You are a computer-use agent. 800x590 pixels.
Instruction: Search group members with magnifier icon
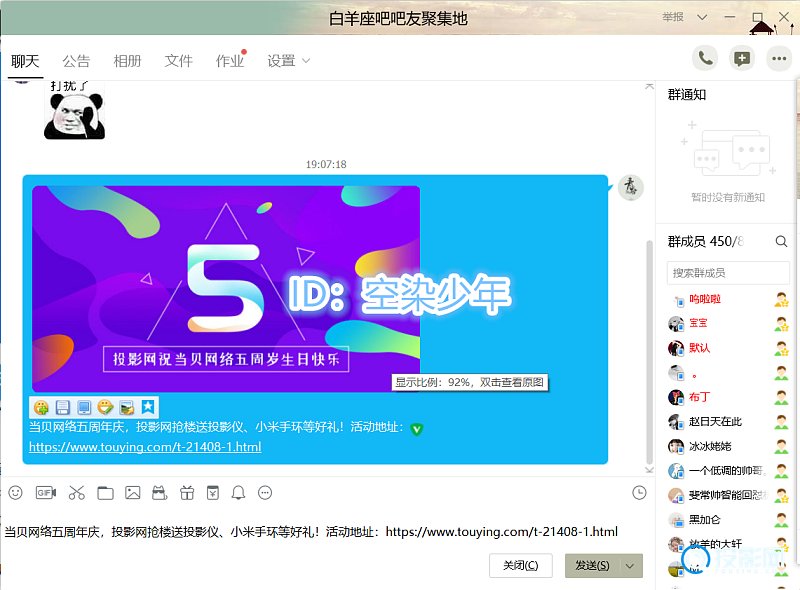[781, 241]
